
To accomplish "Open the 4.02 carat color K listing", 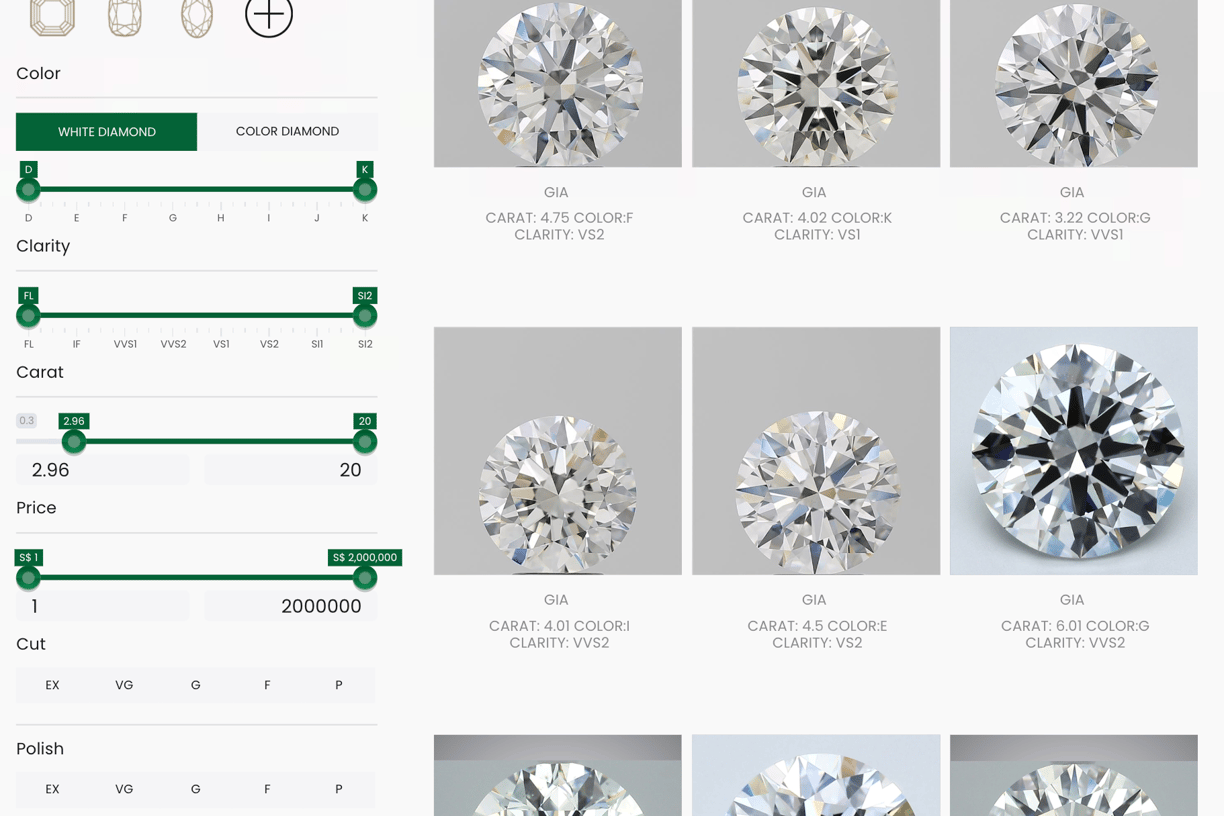I will [x=817, y=226].
